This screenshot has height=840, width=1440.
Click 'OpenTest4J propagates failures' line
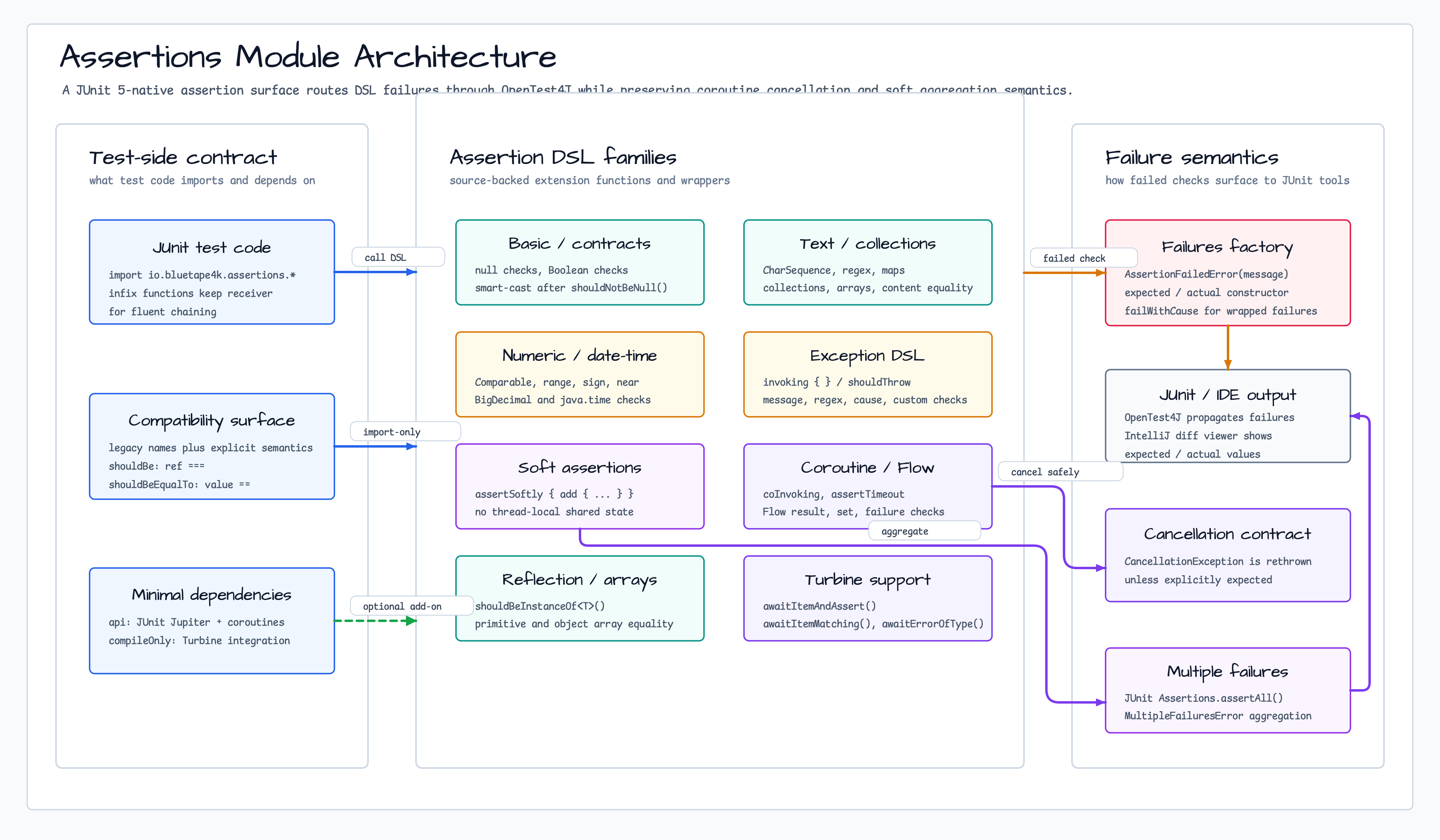click(1209, 417)
